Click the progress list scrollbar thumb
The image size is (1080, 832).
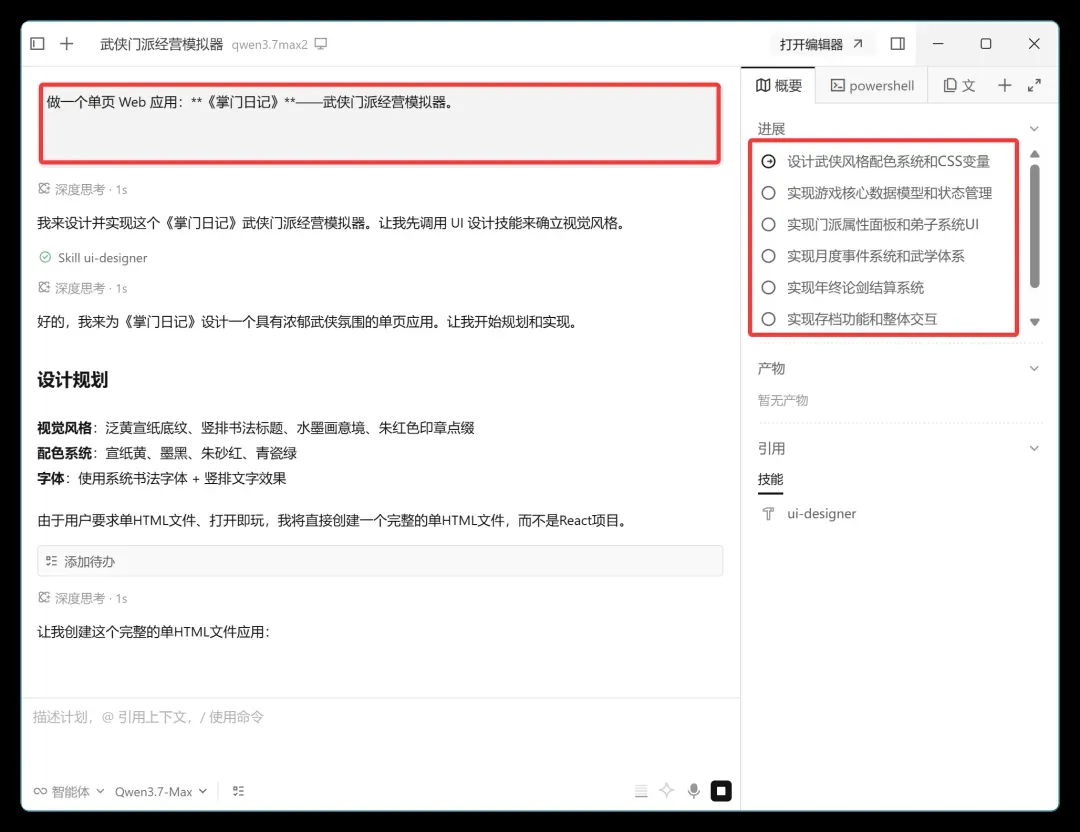[1035, 226]
